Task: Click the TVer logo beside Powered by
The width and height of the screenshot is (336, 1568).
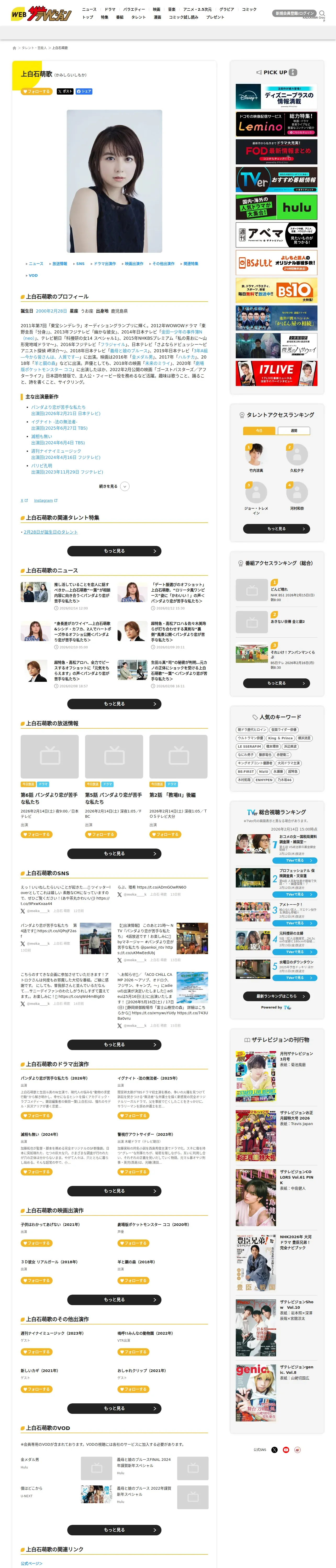Action: pos(288,1007)
